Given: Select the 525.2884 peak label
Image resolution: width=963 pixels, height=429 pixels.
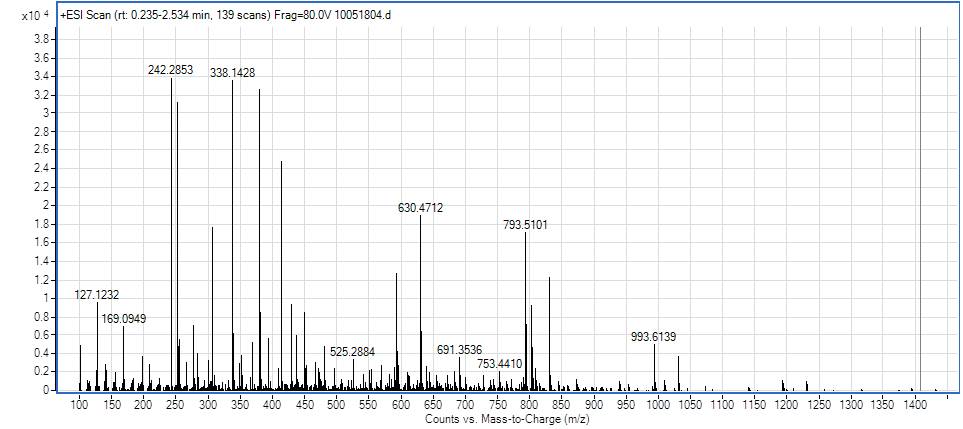Looking at the screenshot, I should tap(353, 352).
